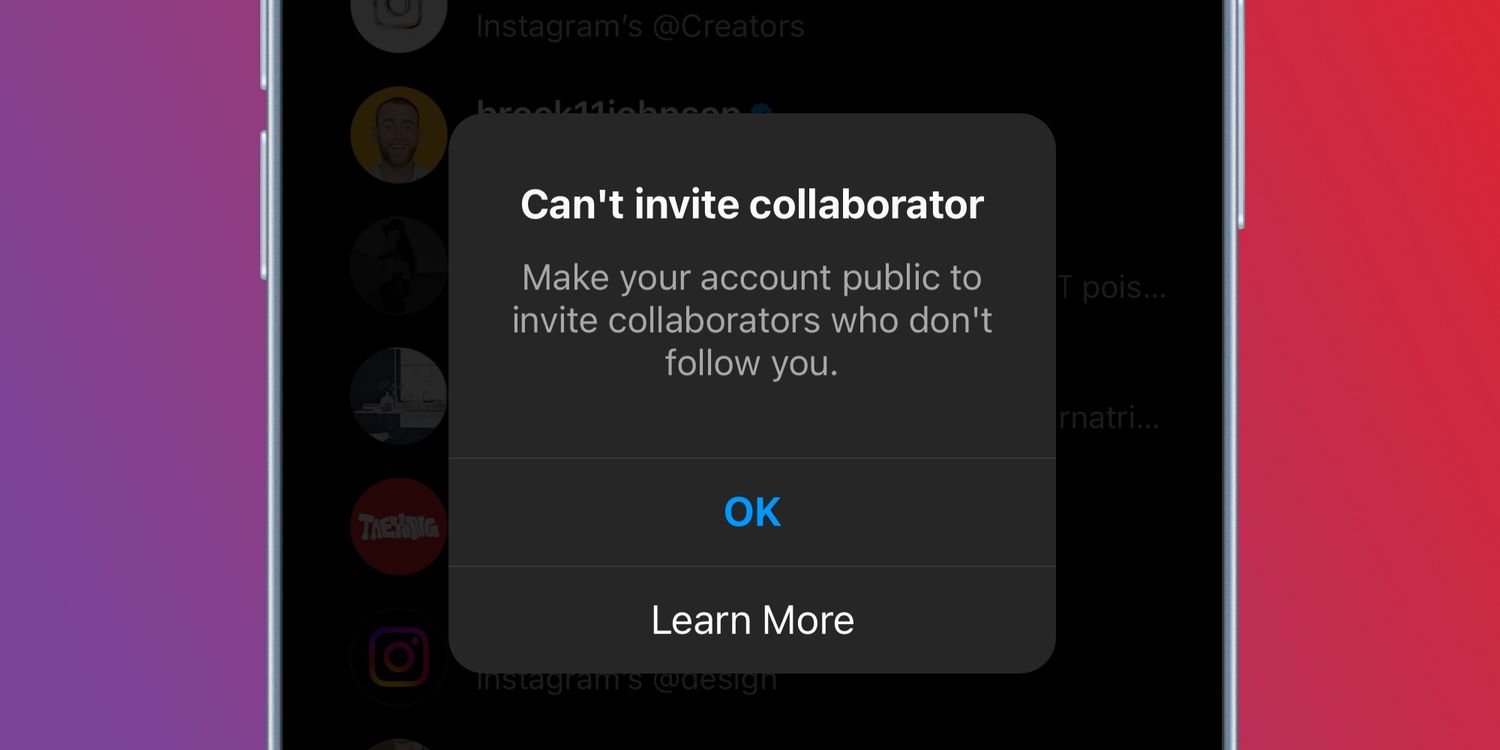The width and height of the screenshot is (1500, 750).
Task: Tap the partially visible bottom avatar
Action: pyautogui.click(x=399, y=744)
